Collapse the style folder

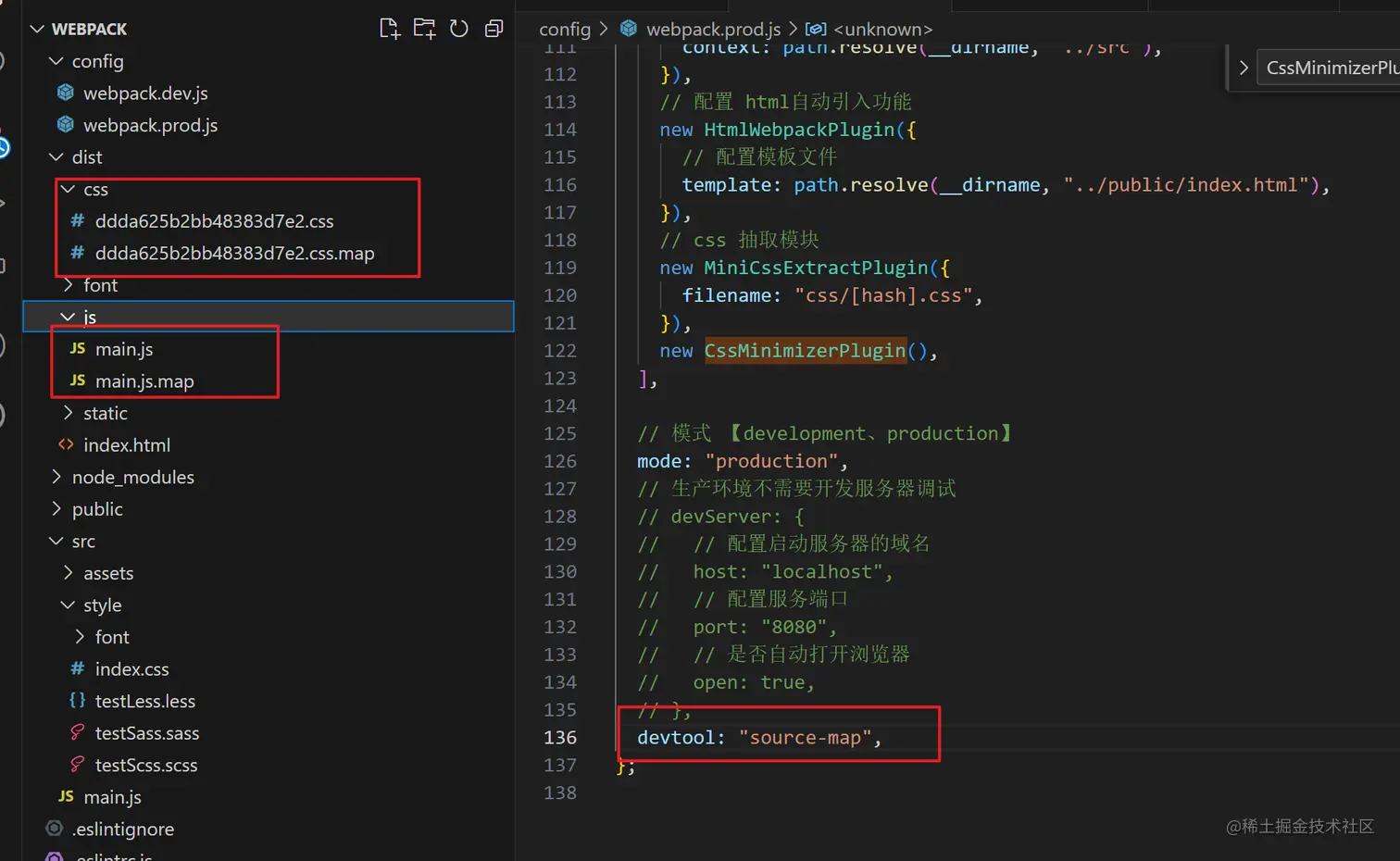click(x=68, y=605)
